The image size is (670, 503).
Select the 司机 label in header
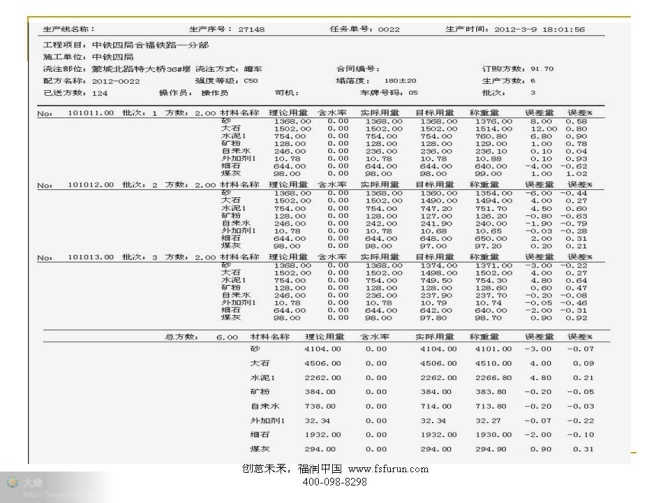286,93
